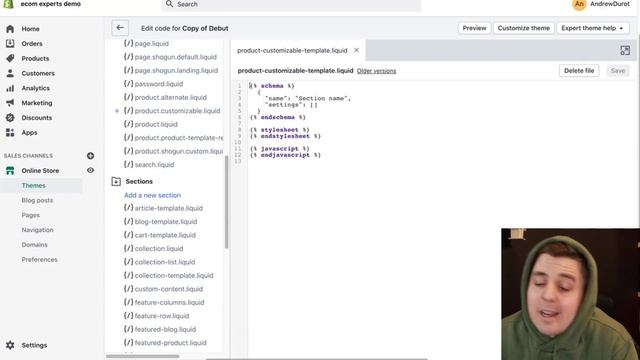Click the Shopify logo
Screen dimensions: 640x360
click(8, 4)
